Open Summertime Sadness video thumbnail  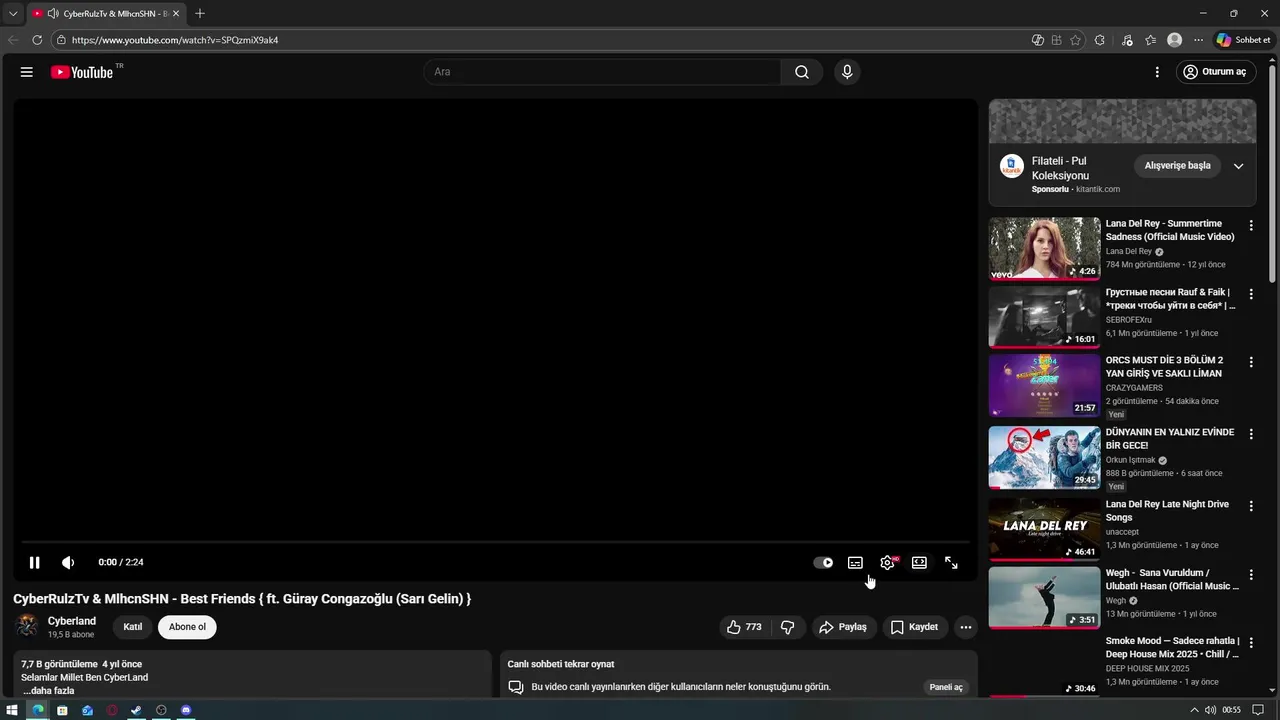point(1044,248)
